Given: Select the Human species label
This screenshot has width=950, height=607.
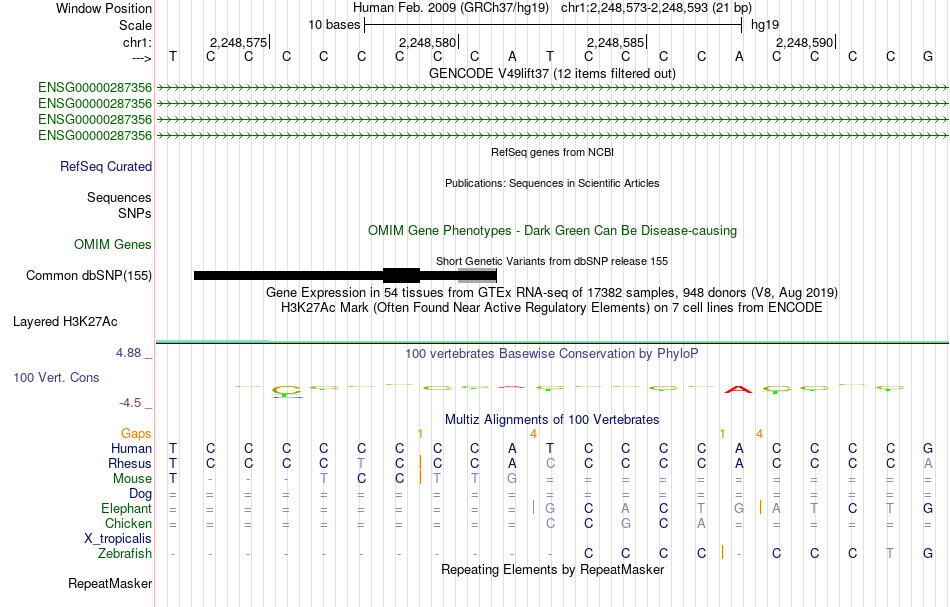Looking at the screenshot, I should pos(131,449).
